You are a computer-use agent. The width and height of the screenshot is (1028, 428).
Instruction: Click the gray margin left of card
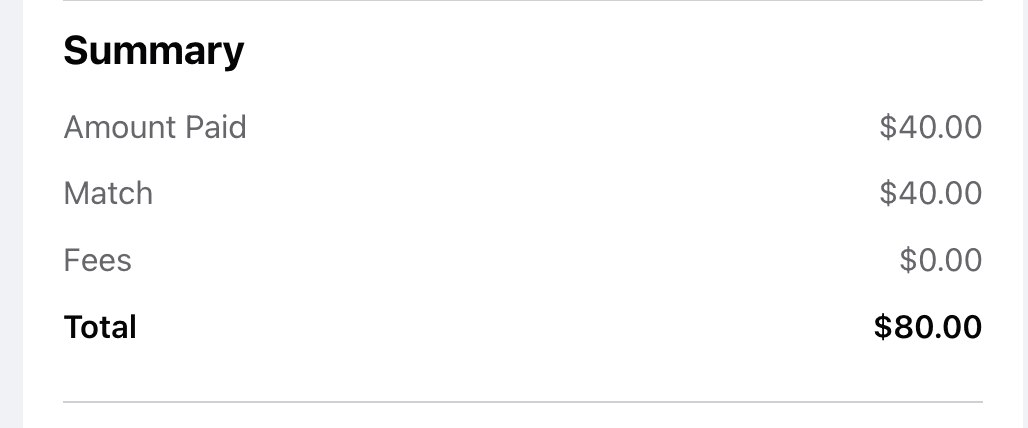(11, 214)
